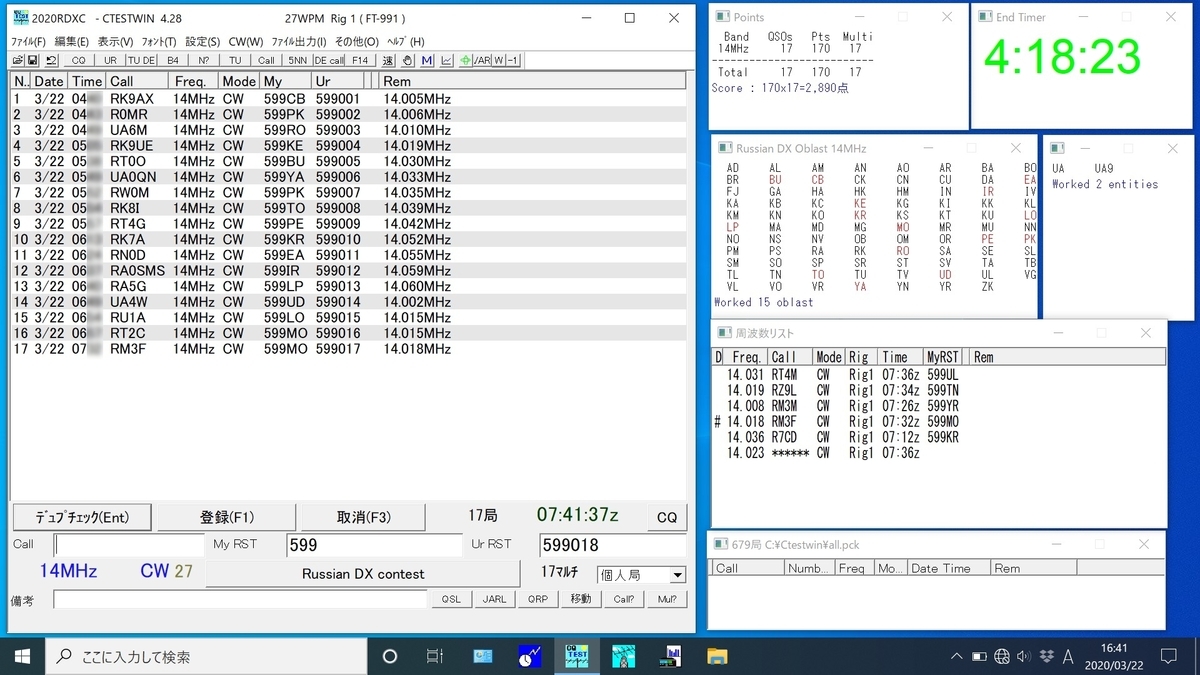
Task: Click the W toolbar button
Action: point(498,60)
